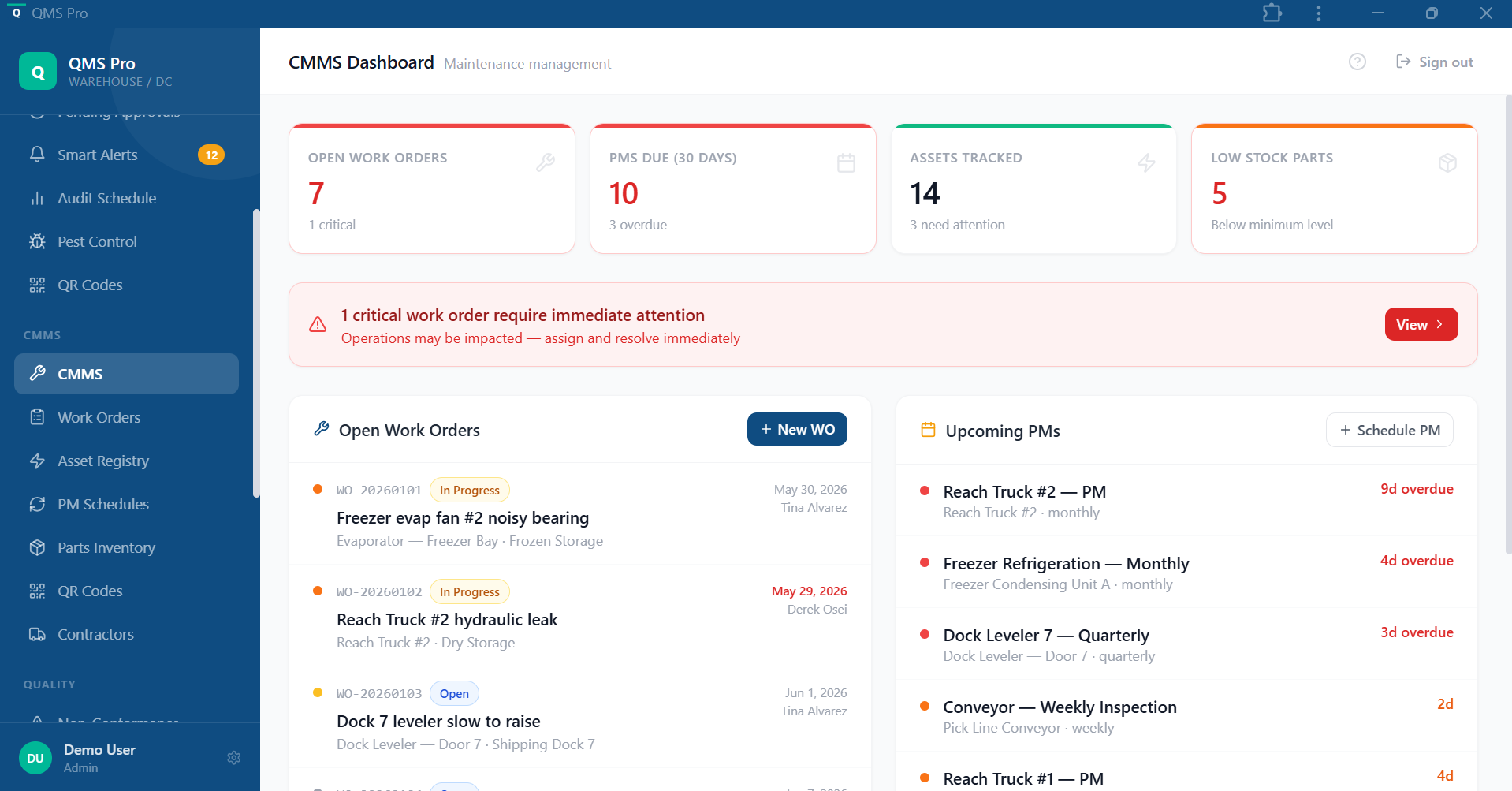Click the QMS Pro logo in sidebar
The height and width of the screenshot is (791, 1512).
pyautogui.click(x=38, y=72)
